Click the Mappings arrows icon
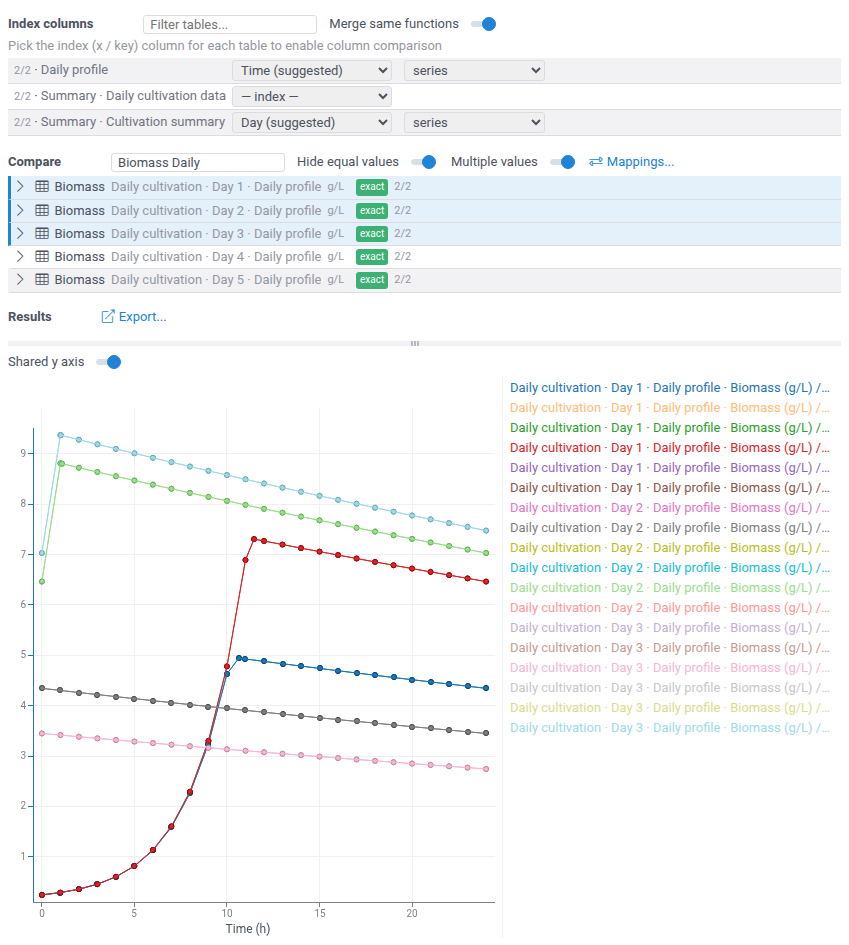Image resolution: width=849 pixels, height=945 pixels. (x=595, y=162)
